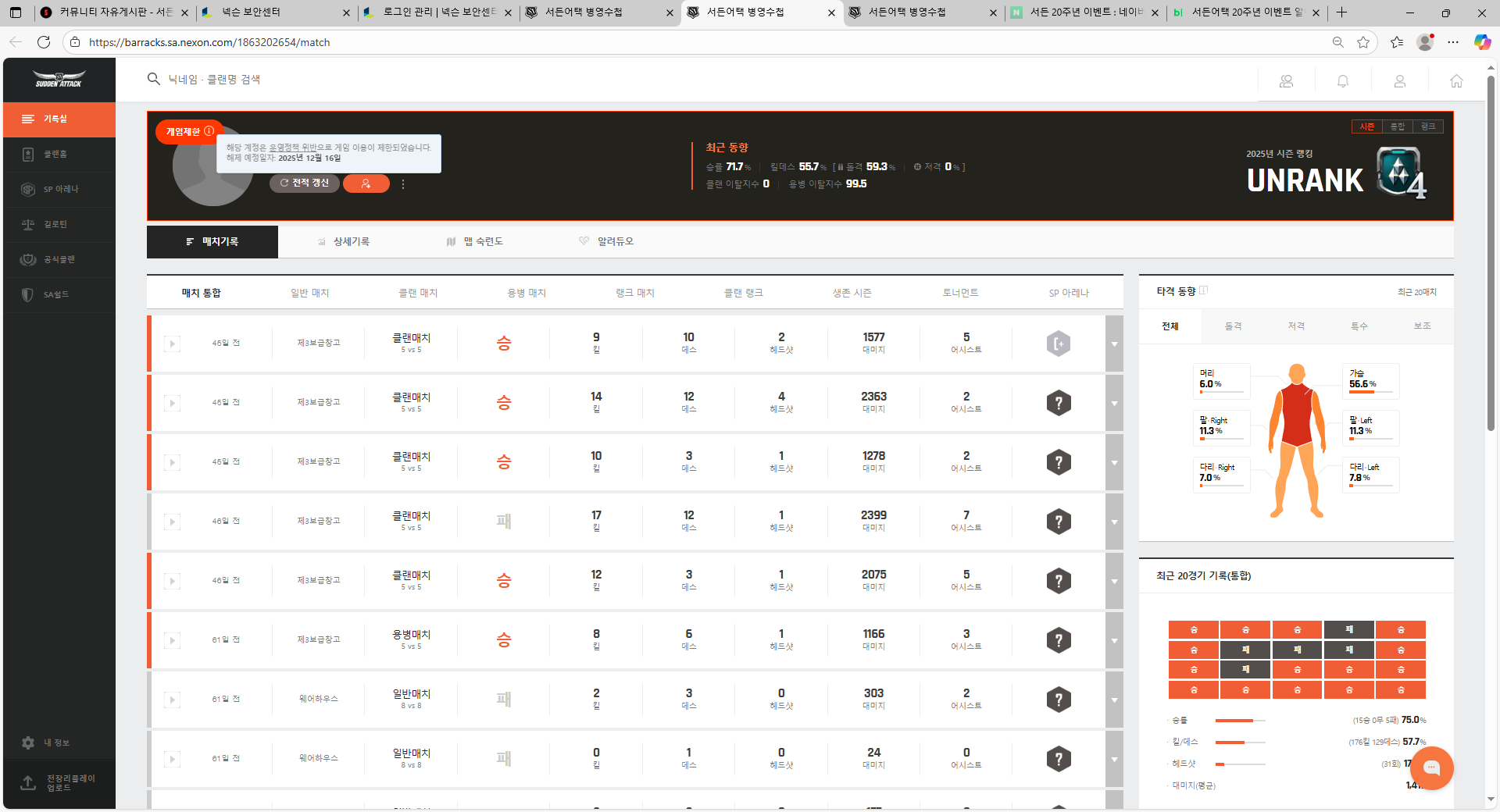Click the add friend icon button
Viewport: 1500px width, 812px height.
point(366,183)
